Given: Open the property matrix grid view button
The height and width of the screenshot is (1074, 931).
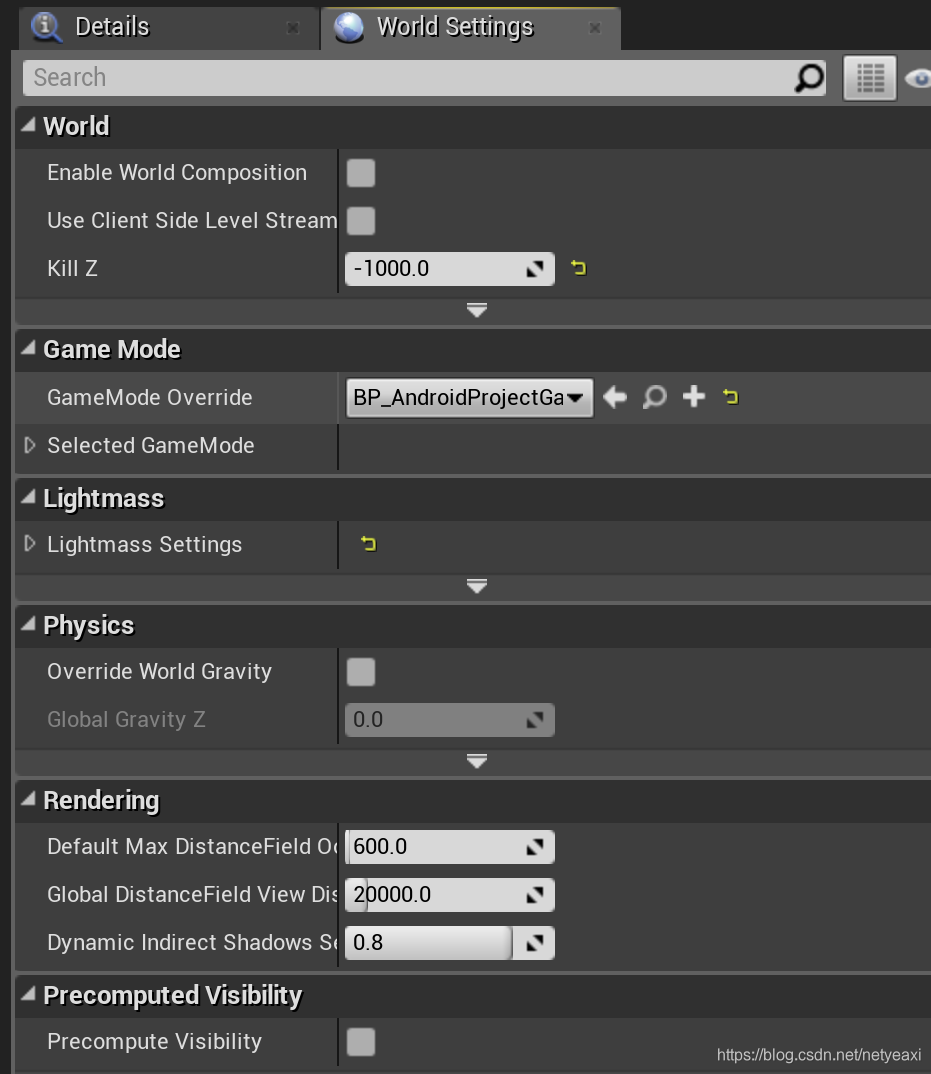Looking at the screenshot, I should [870, 78].
